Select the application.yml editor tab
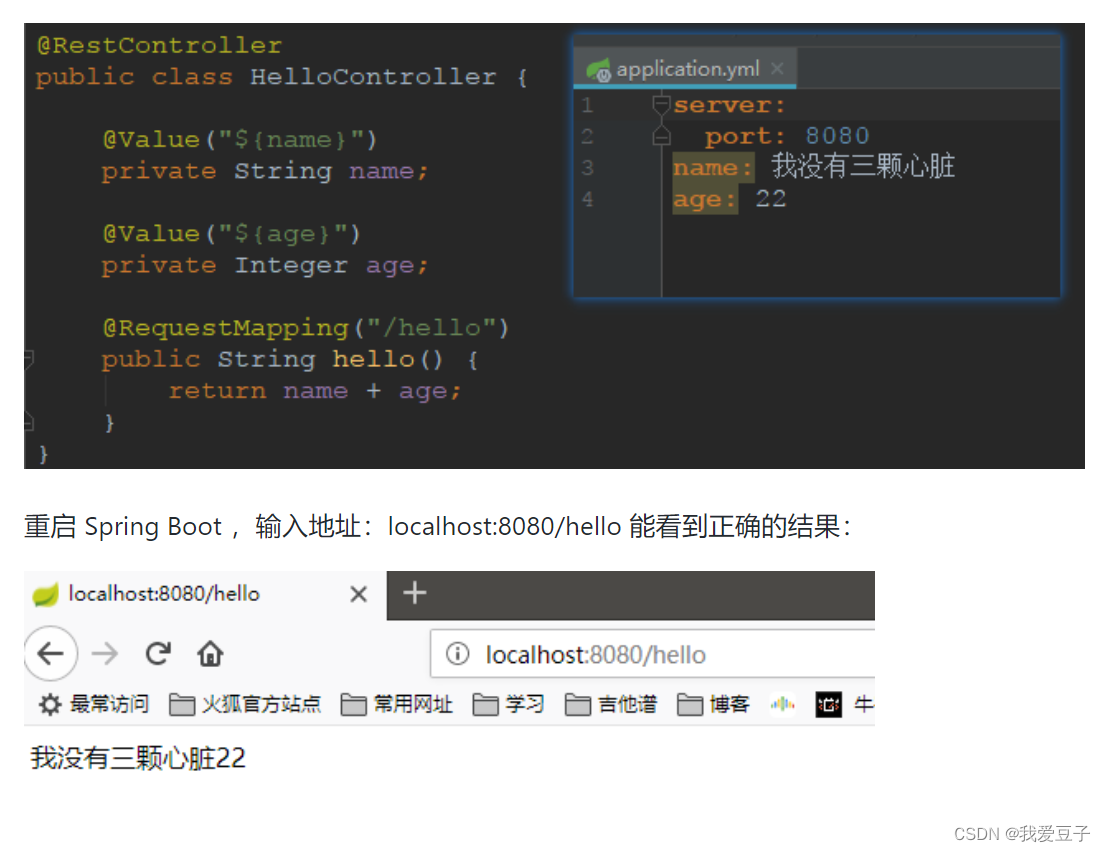This screenshot has width=1106, height=852. click(685, 68)
